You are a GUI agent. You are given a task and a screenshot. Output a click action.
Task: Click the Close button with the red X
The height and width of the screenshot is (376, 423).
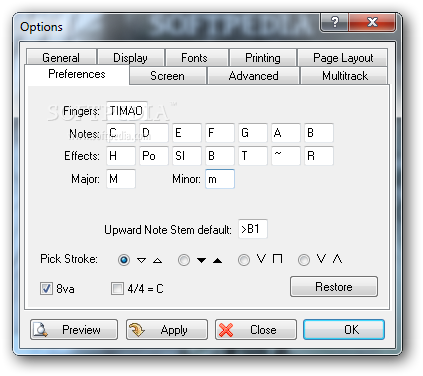(256, 330)
